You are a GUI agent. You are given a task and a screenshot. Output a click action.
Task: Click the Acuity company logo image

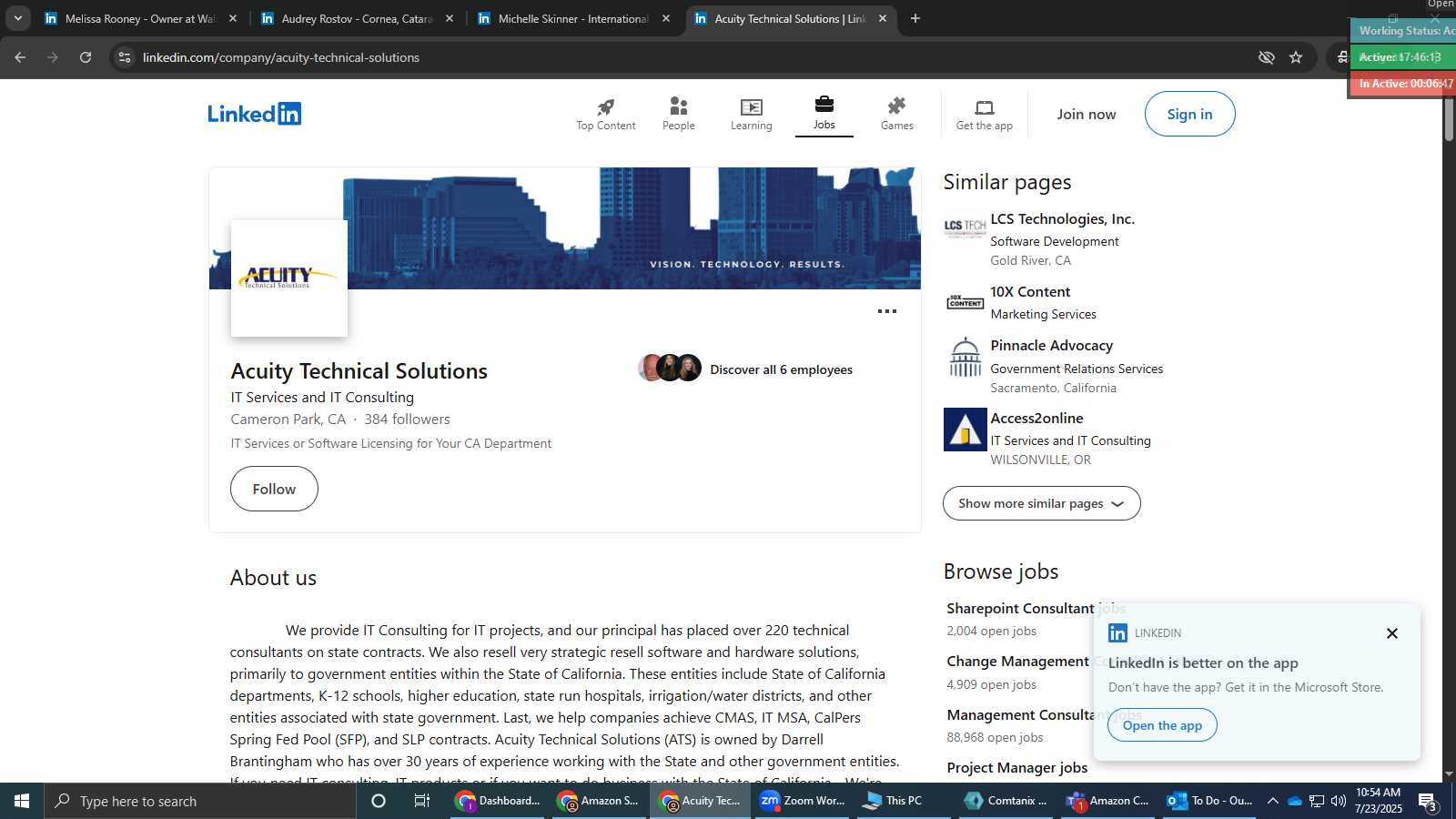pyautogui.click(x=289, y=278)
